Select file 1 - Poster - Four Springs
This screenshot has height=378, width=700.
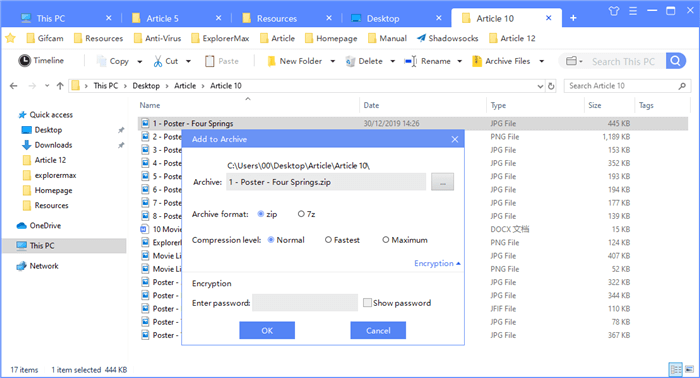click(413, 124)
